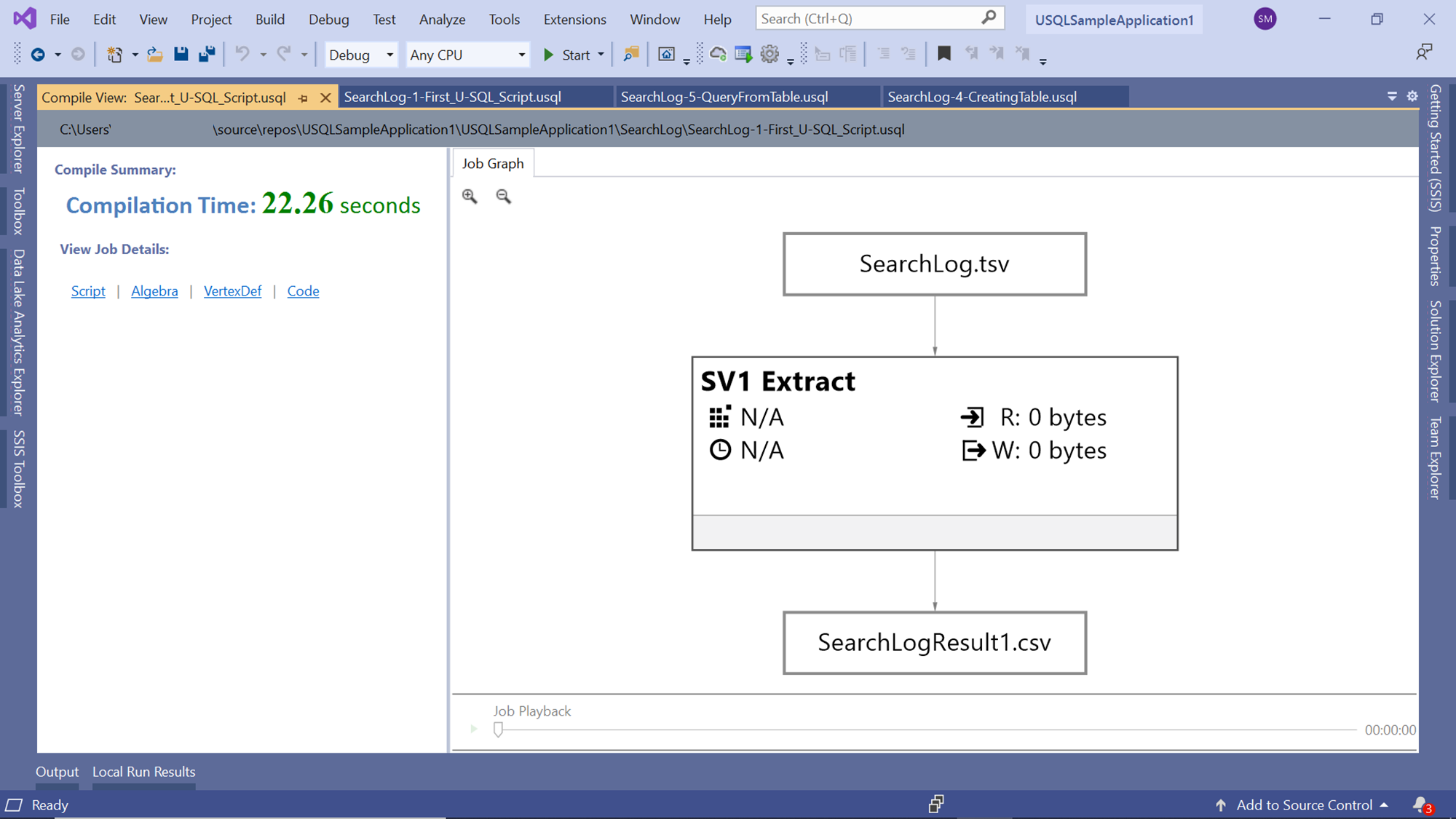This screenshot has width=1456, height=819.
Task: Open the VertexDef job details link
Action: pyautogui.click(x=232, y=291)
